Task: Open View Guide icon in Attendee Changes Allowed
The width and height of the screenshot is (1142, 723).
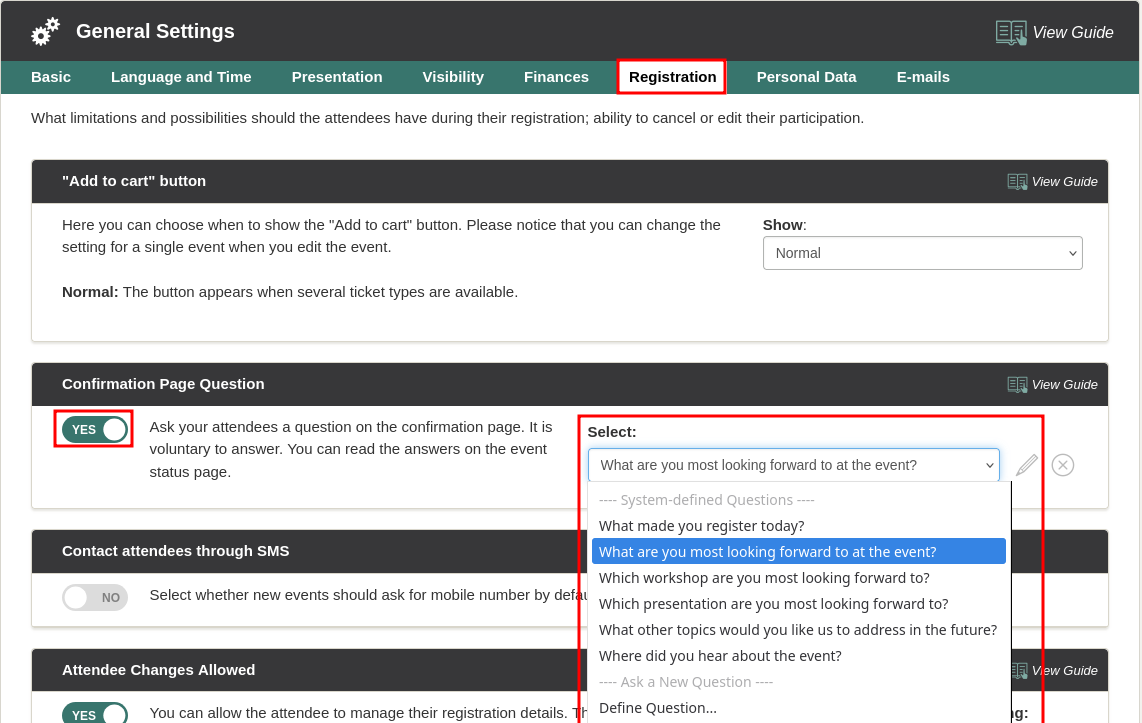Action: pos(1019,671)
